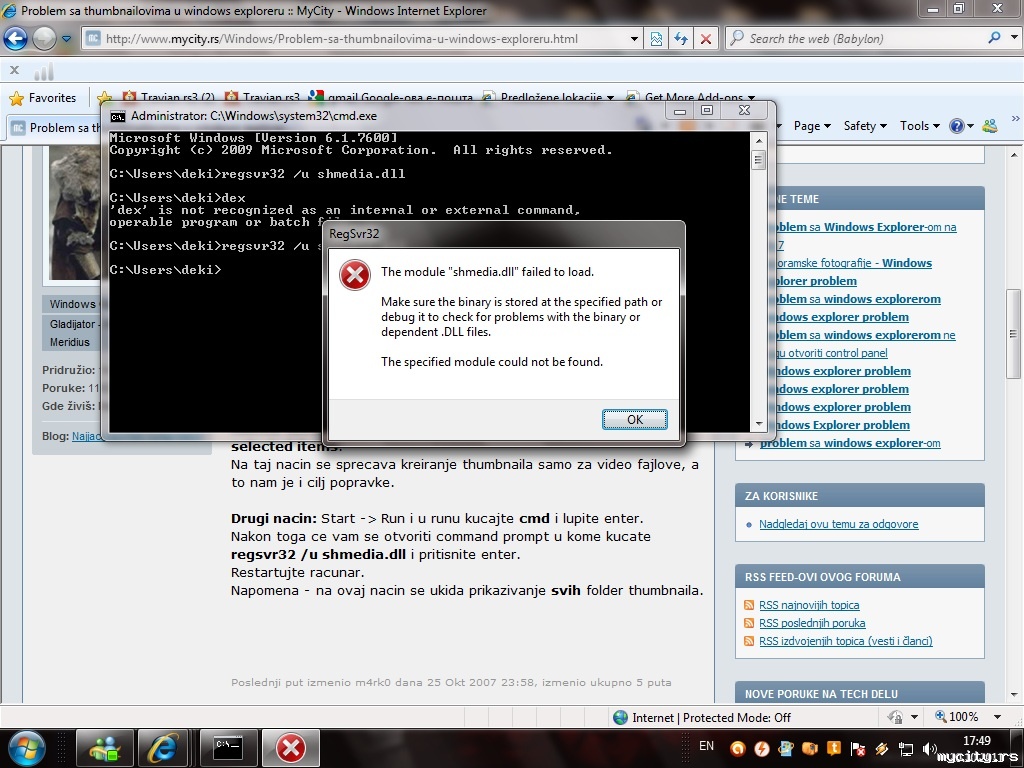1024x768 pixels.
Task: Open 'RSS najnovijih topica' link
Action: (809, 605)
